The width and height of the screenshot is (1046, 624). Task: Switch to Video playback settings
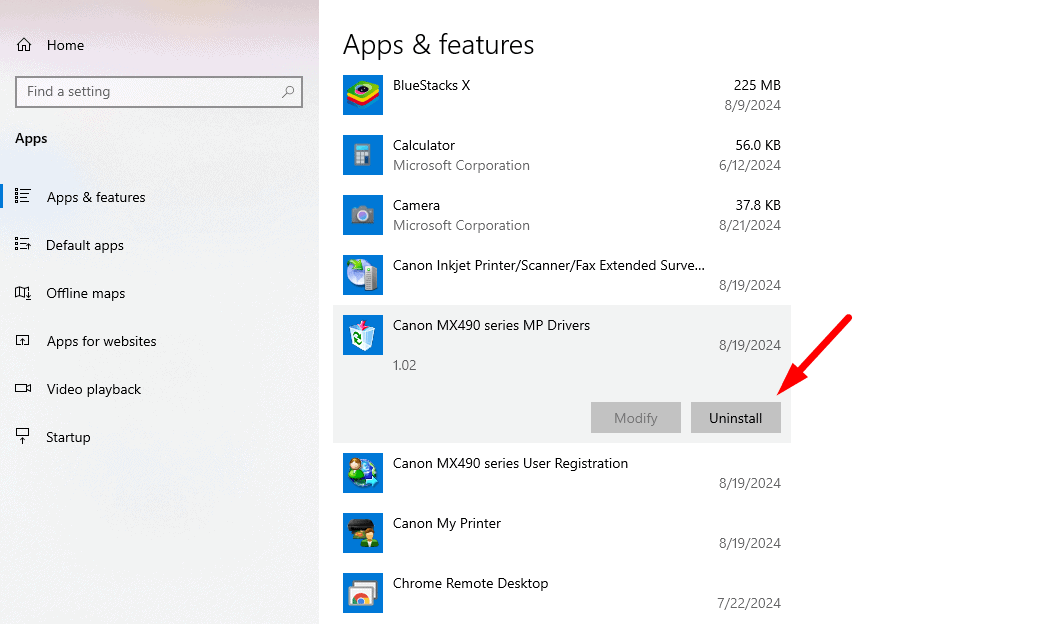pyautogui.click(x=93, y=390)
